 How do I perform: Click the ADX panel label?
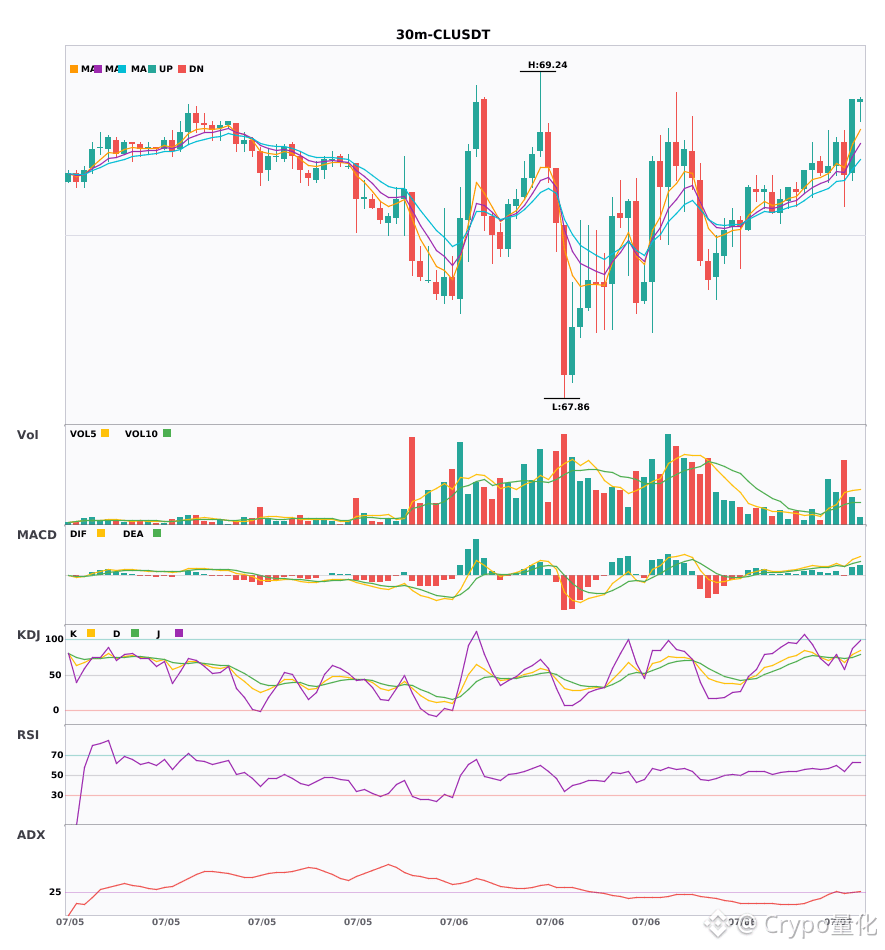pyautogui.click(x=31, y=834)
